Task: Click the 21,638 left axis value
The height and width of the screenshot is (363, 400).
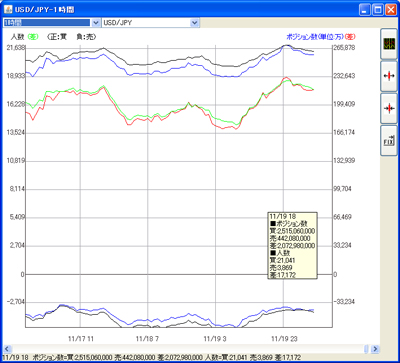Action: tap(16, 48)
